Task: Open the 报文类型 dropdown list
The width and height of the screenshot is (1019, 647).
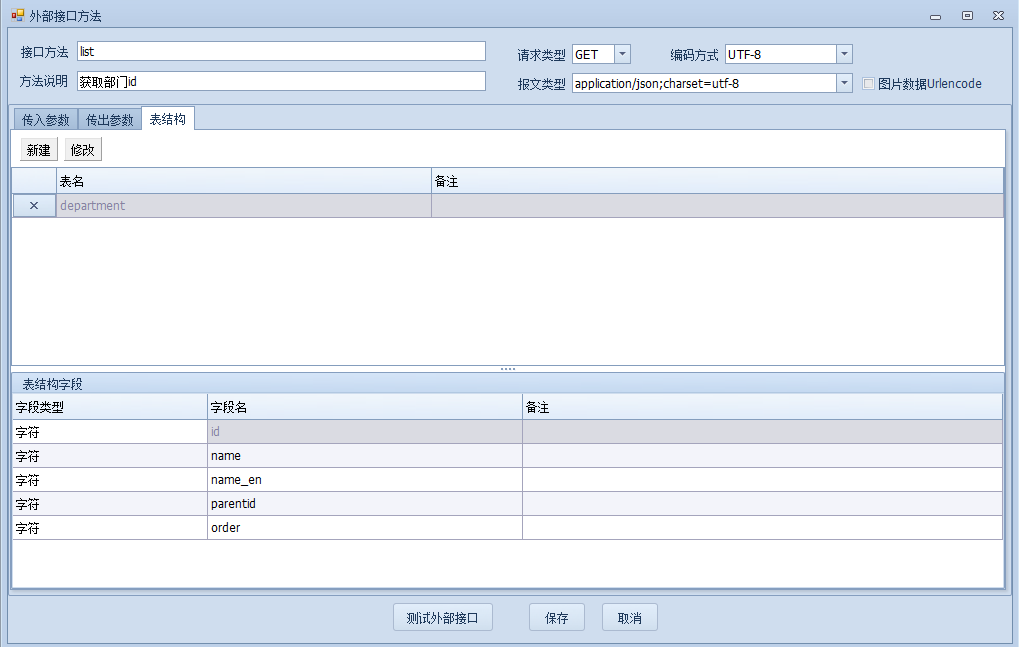Action: 844,84
